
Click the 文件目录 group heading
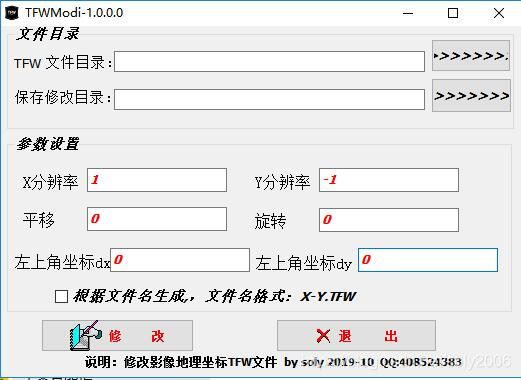click(47, 34)
